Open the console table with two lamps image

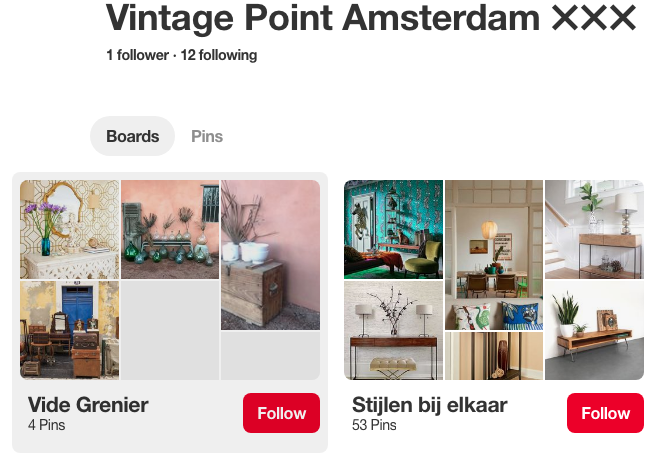pos(393,330)
